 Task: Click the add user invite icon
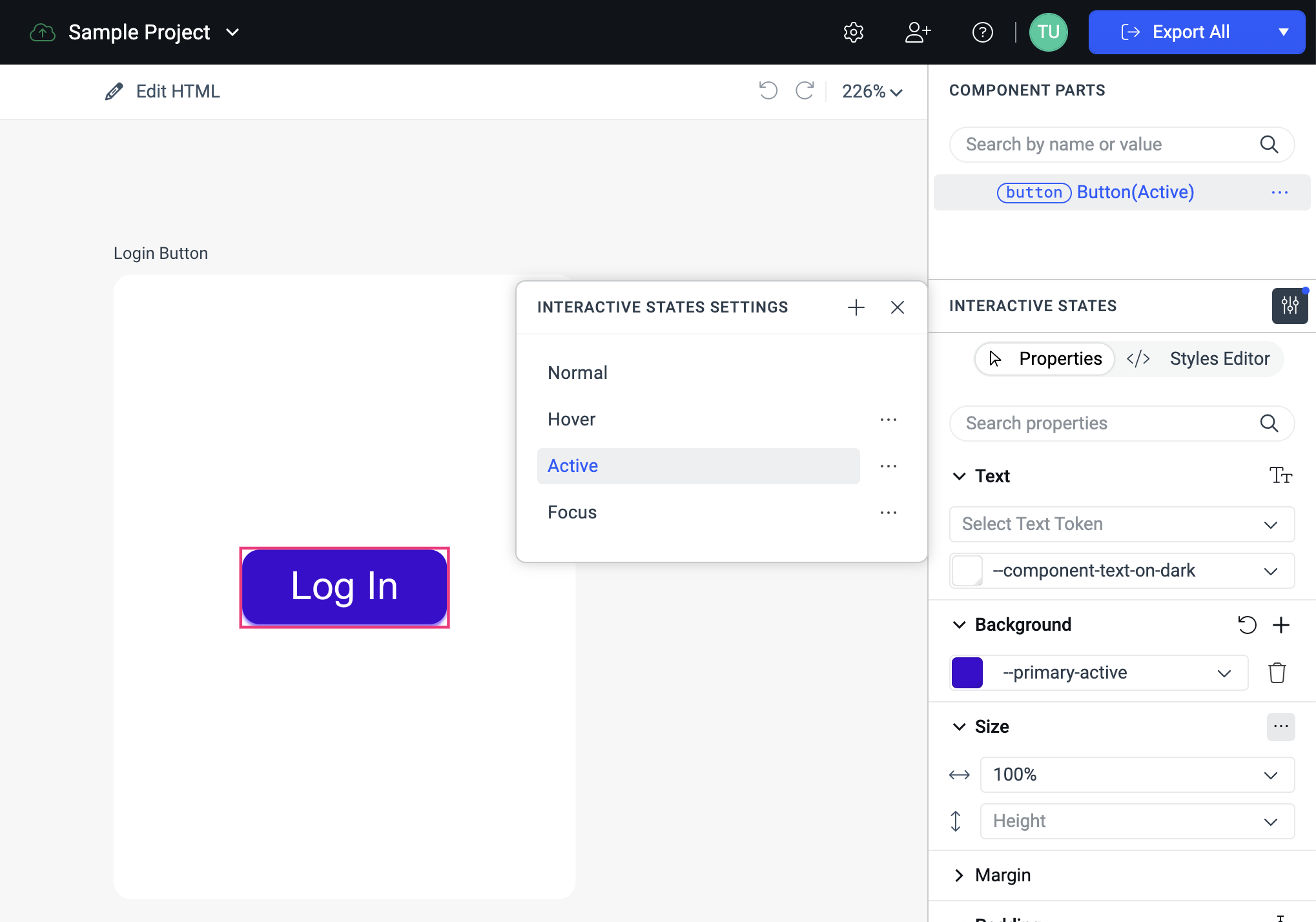917,32
